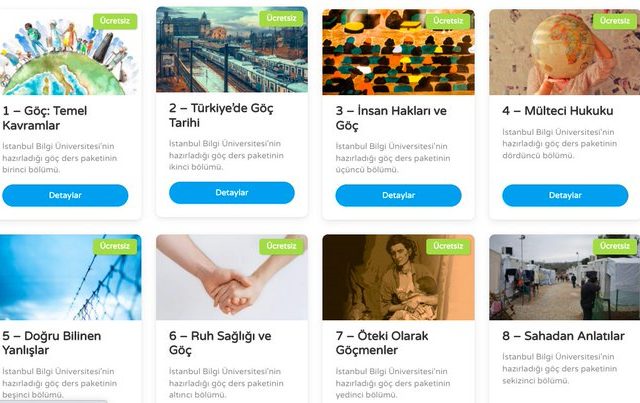Open Detaylar for Göç: Temel Kavramlar

pos(65,195)
